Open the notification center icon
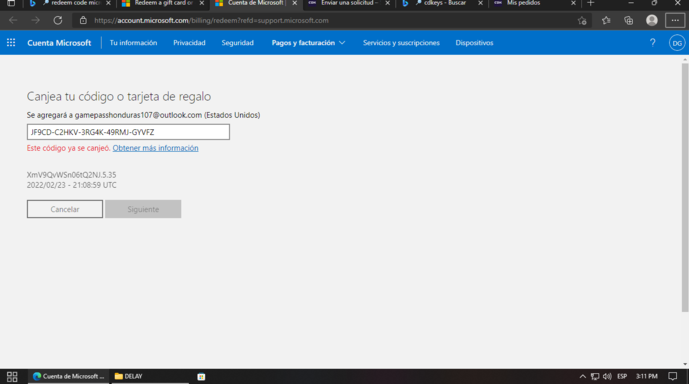689x384 pixels. (x=673, y=377)
